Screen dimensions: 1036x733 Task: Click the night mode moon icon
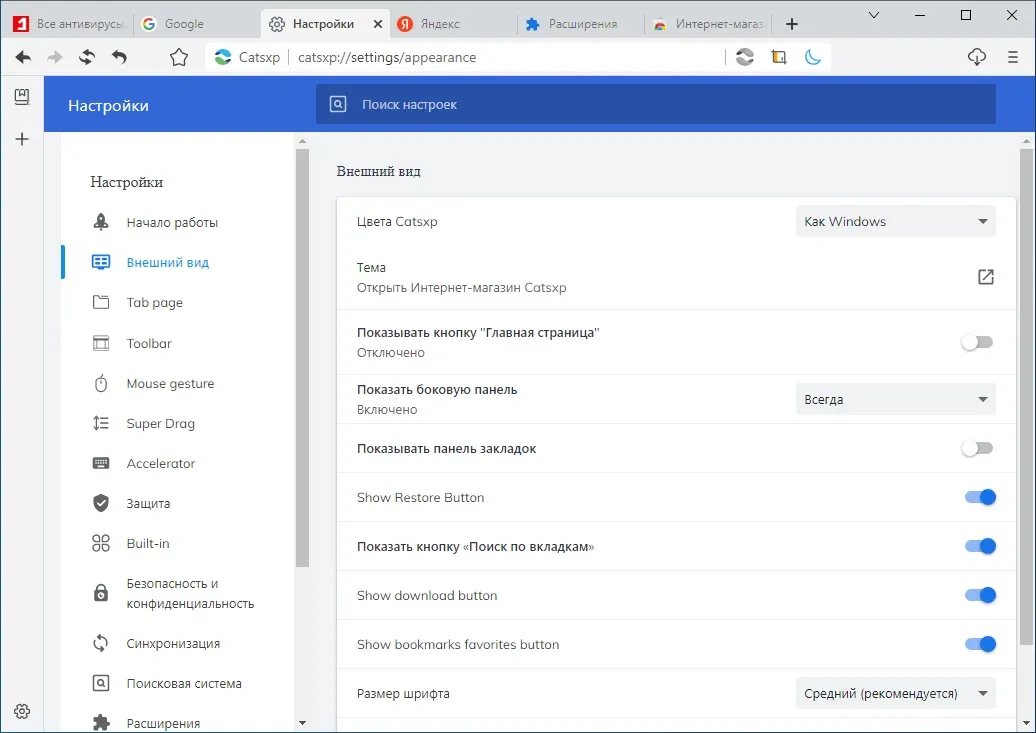pyautogui.click(x=813, y=58)
